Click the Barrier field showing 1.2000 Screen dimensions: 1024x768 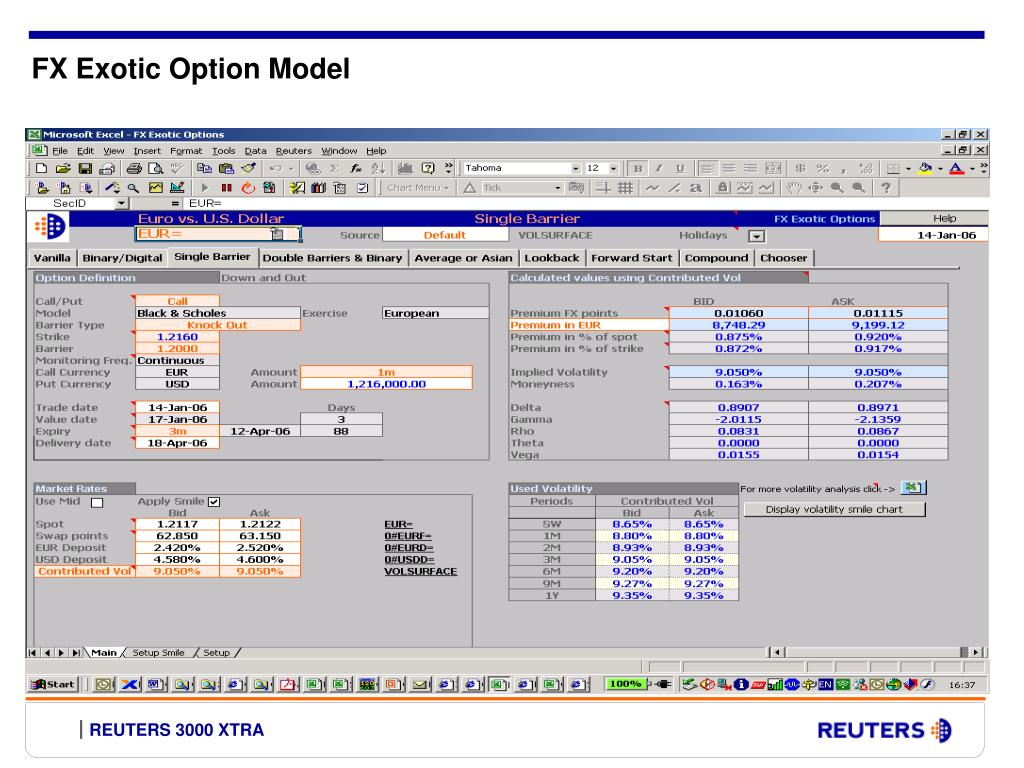pos(177,349)
